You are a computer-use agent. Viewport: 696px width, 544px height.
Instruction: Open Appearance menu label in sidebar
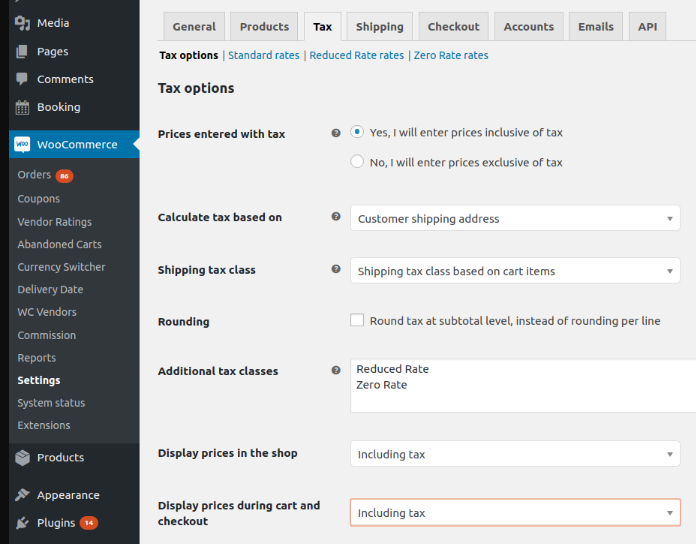[68, 495]
